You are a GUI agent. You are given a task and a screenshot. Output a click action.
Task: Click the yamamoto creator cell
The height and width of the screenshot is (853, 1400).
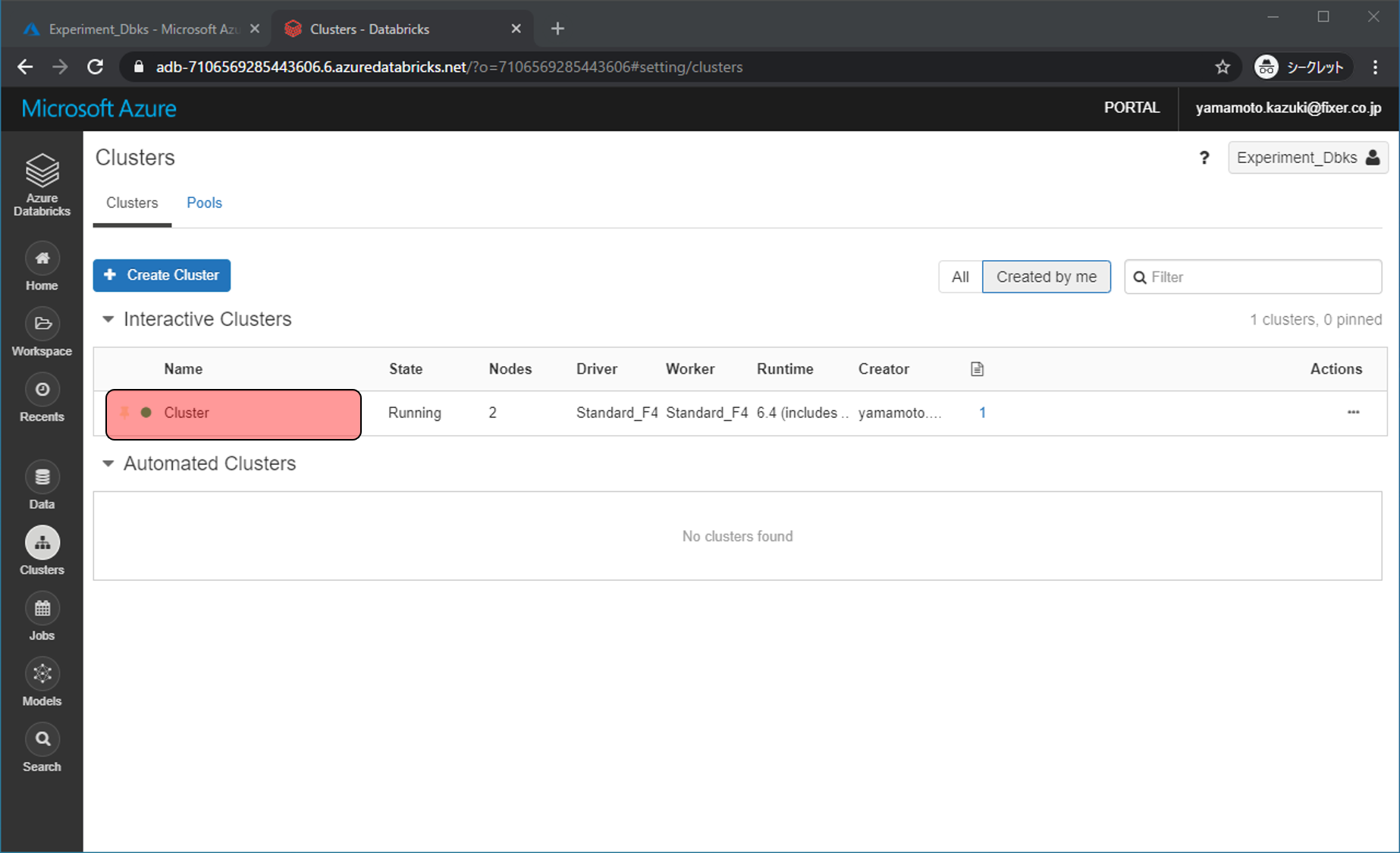pyautogui.click(x=899, y=412)
